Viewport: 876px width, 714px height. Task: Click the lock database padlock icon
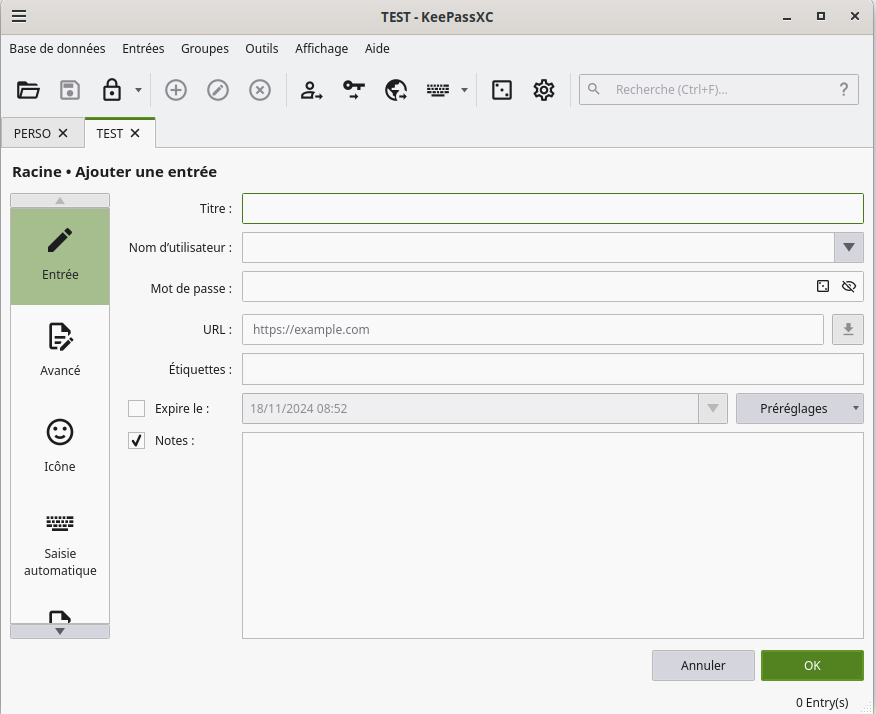click(112, 90)
